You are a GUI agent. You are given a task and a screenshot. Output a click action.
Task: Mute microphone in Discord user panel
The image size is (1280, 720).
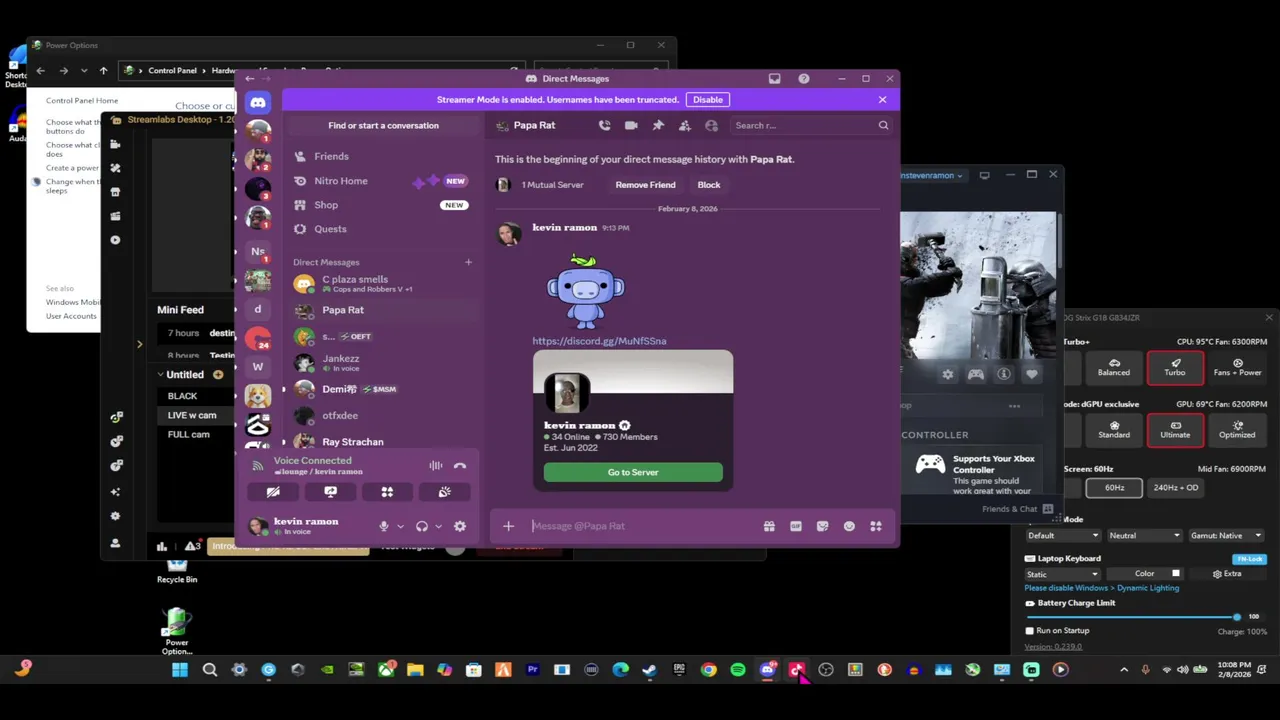tap(383, 526)
